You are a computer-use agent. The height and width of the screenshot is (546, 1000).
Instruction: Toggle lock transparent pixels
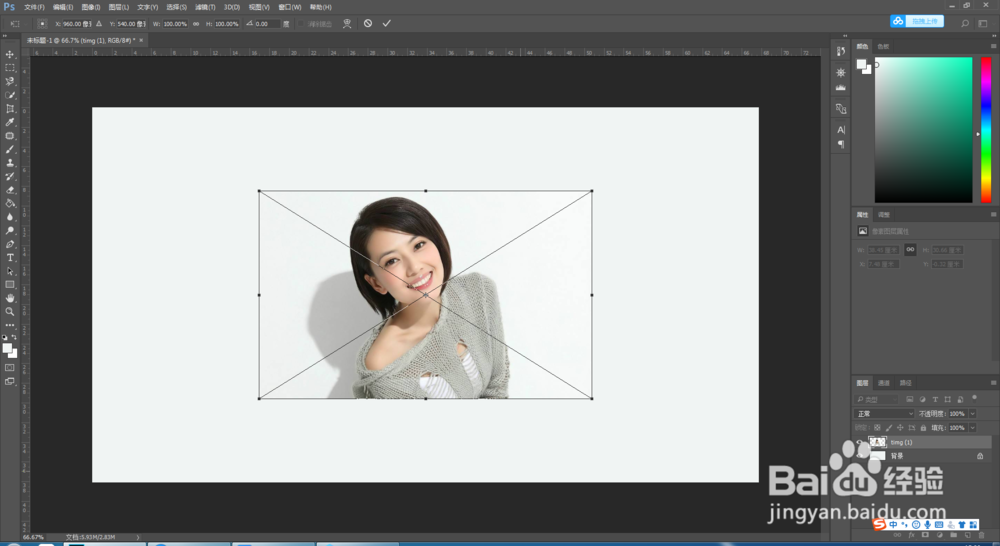coord(878,427)
